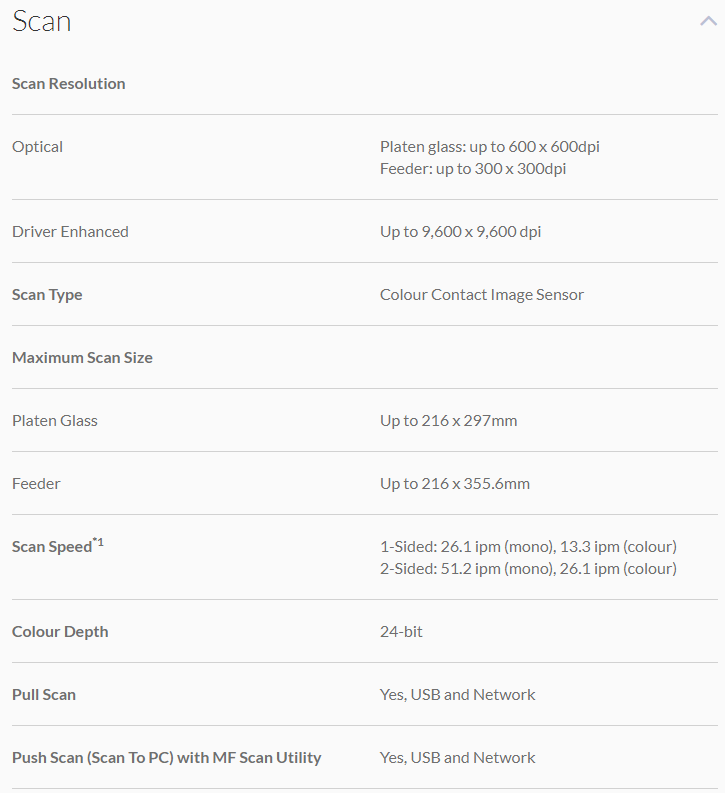Collapse the Scan section chevron
Screen dimensions: 725x793
pos(708,22)
